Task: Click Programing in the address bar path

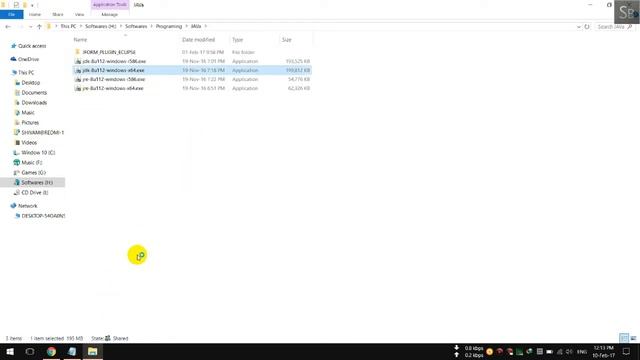Action: click(x=169, y=26)
